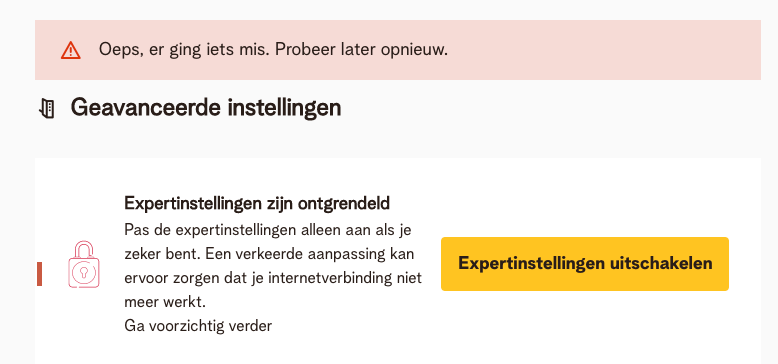Click the 'Probeer later opnieuw' sentence

click(x=361, y=50)
